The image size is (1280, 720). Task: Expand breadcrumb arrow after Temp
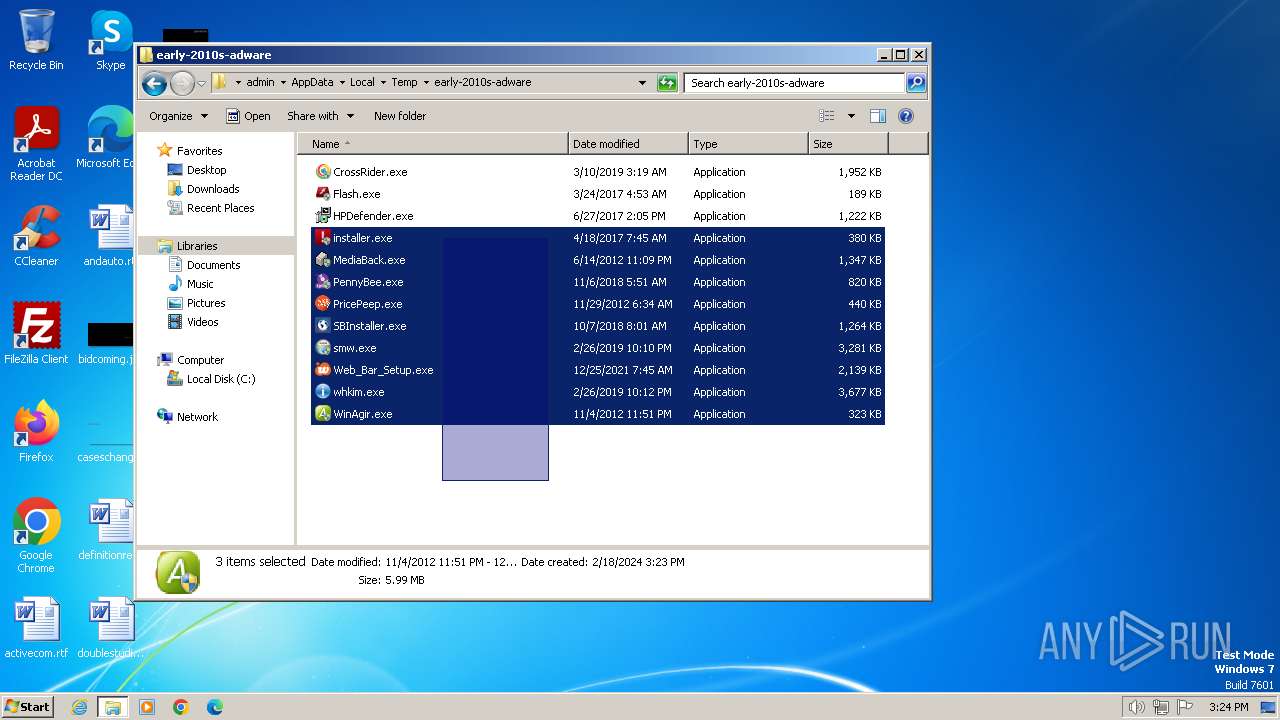coord(426,83)
